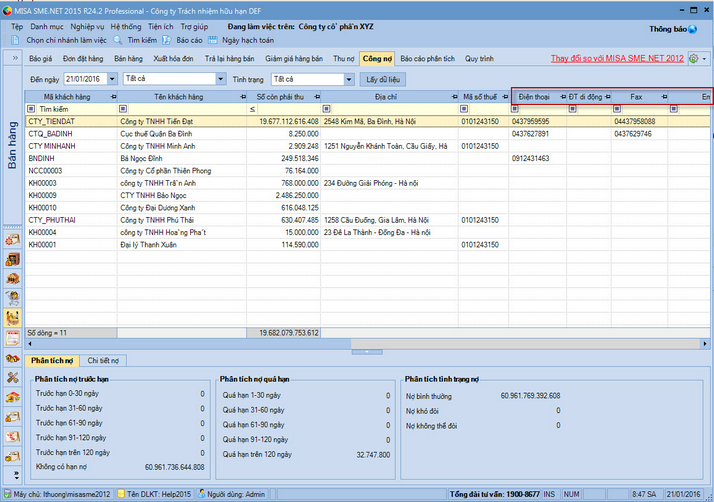Select the Phân tích nợ tab
Viewport: 714px width, 502px height.
tap(52, 360)
